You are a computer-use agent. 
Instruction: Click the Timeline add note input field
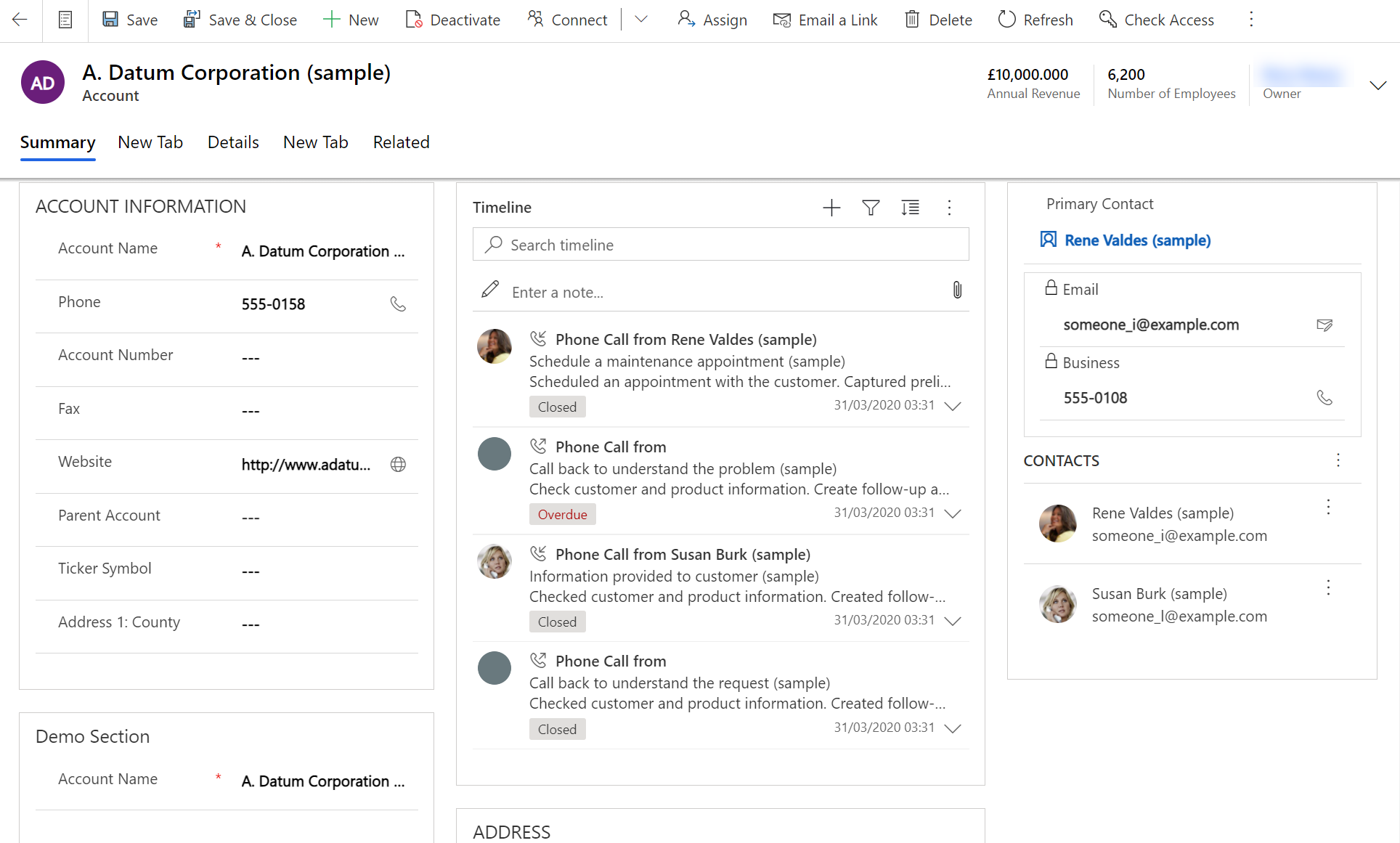(715, 291)
